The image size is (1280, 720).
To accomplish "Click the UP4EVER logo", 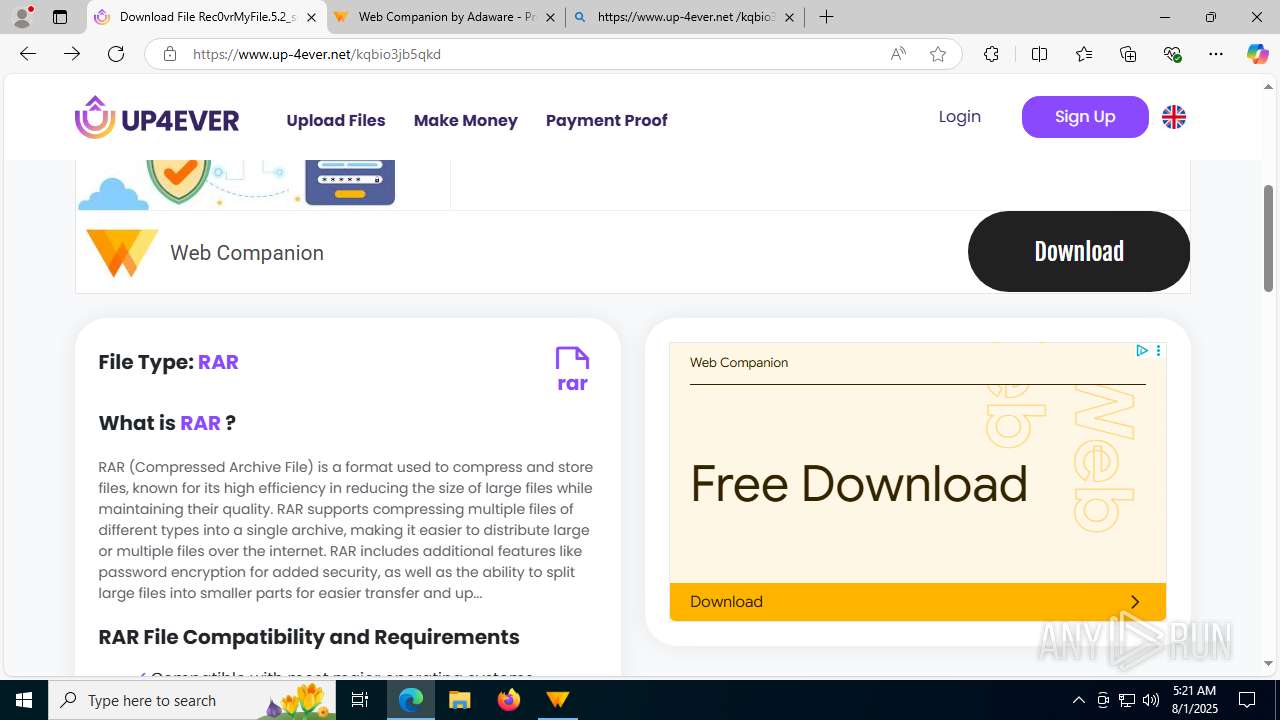I will point(157,118).
